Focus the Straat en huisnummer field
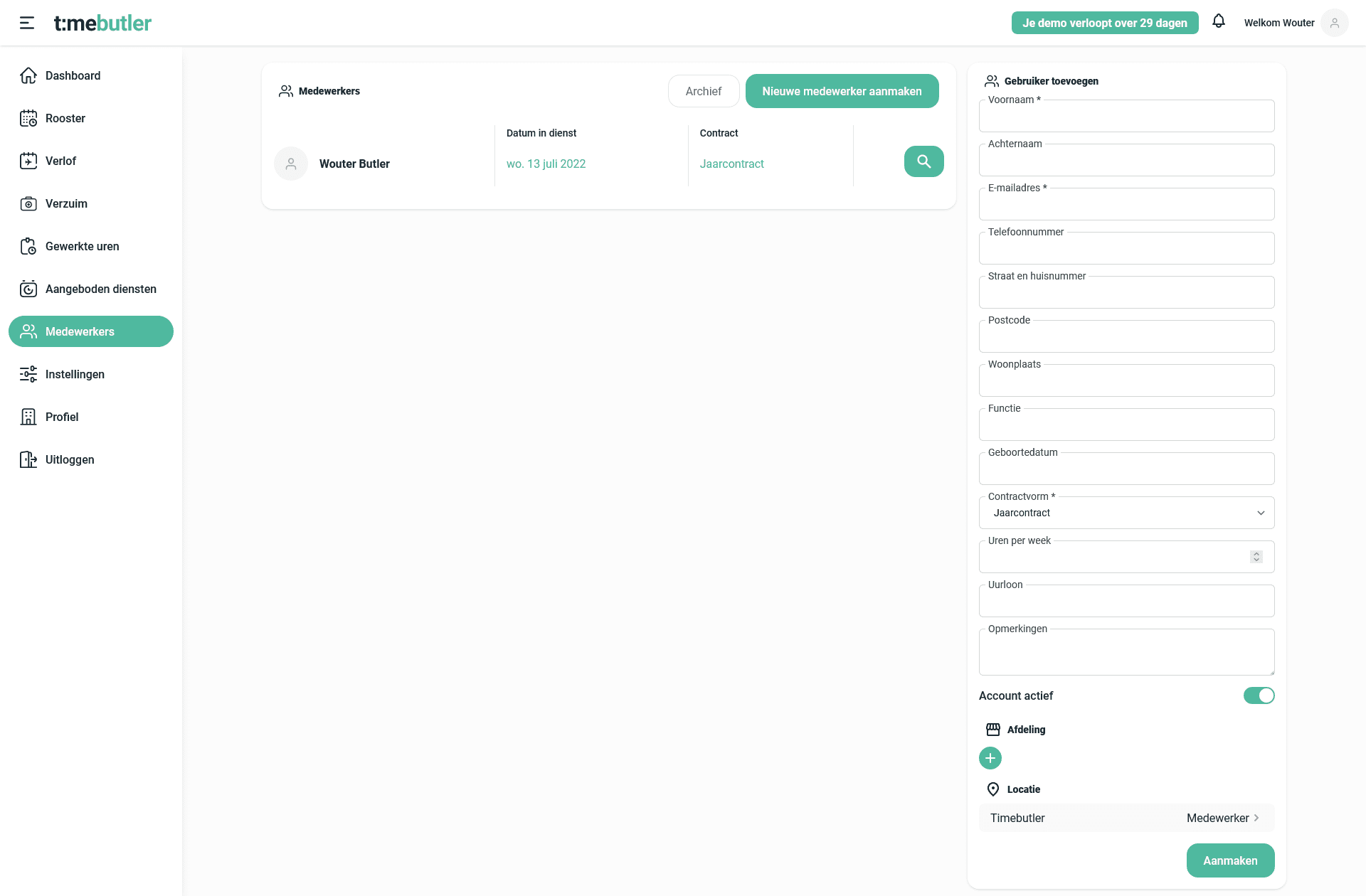 coord(1127,292)
